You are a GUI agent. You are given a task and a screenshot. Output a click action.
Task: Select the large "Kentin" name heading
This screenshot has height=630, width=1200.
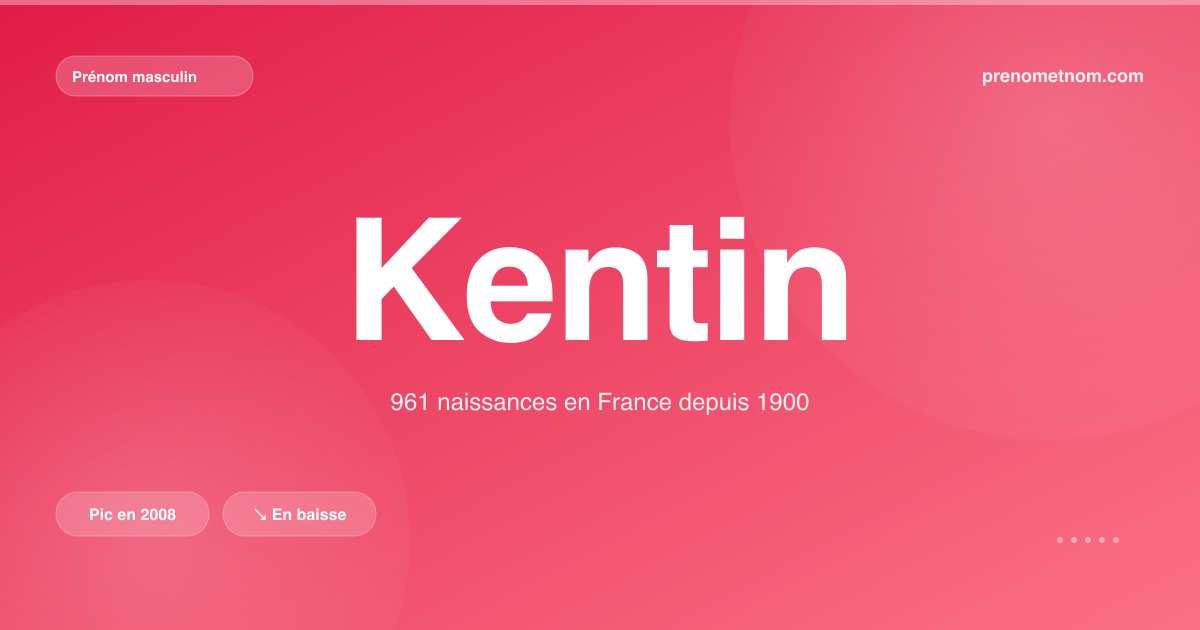[x=600, y=281]
